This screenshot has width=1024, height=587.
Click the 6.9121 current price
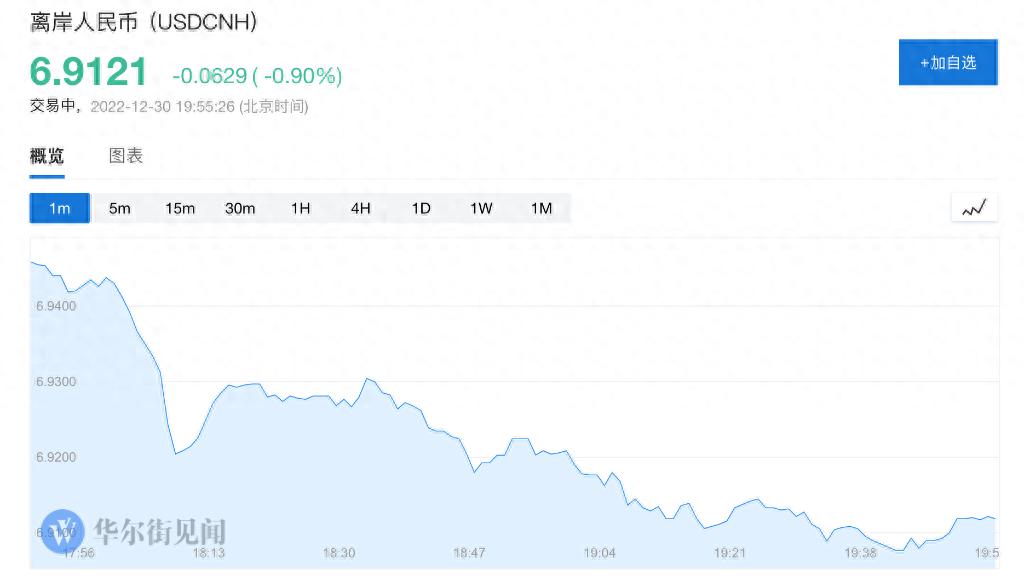click(x=89, y=72)
